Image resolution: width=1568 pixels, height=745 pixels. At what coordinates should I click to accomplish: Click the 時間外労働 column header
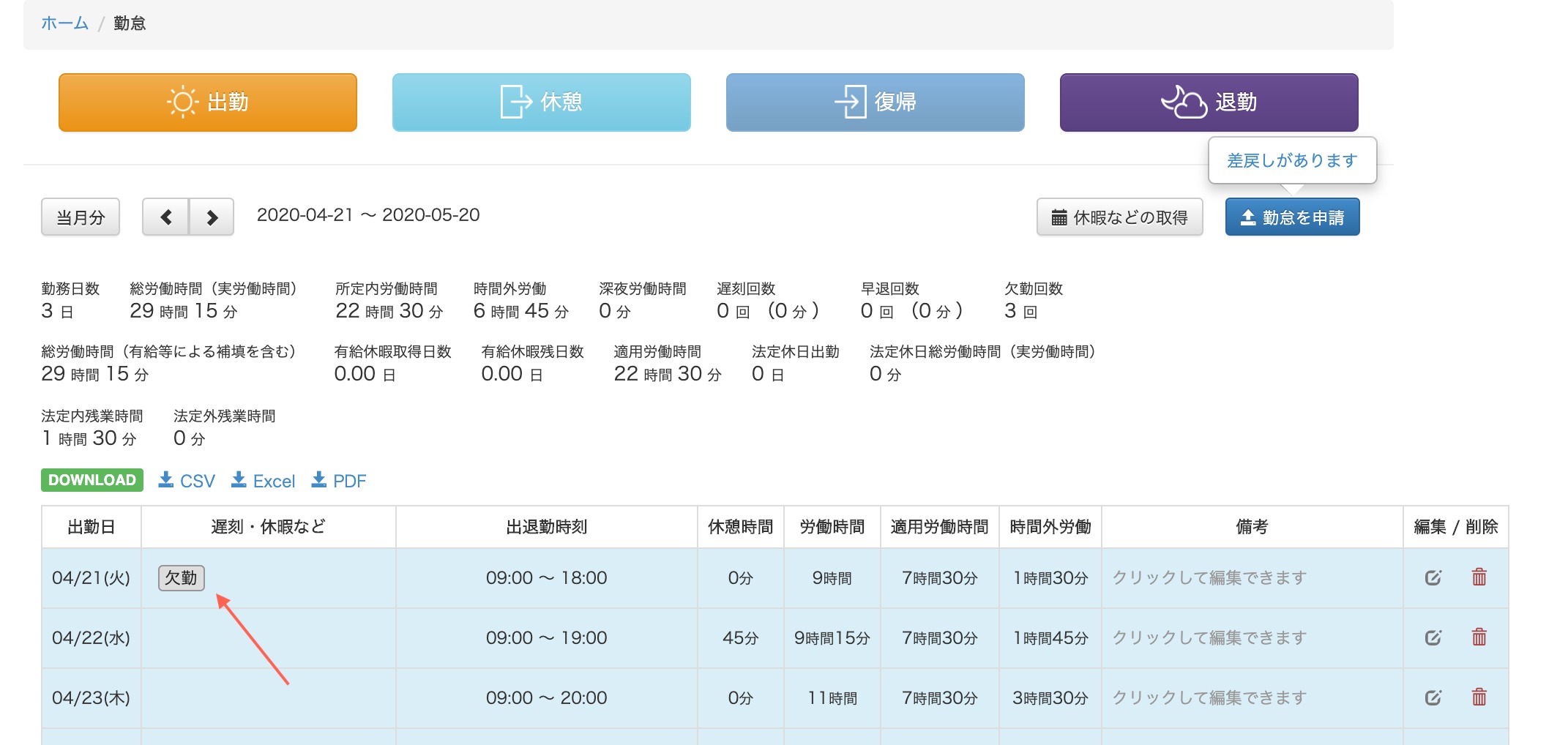tap(1050, 527)
